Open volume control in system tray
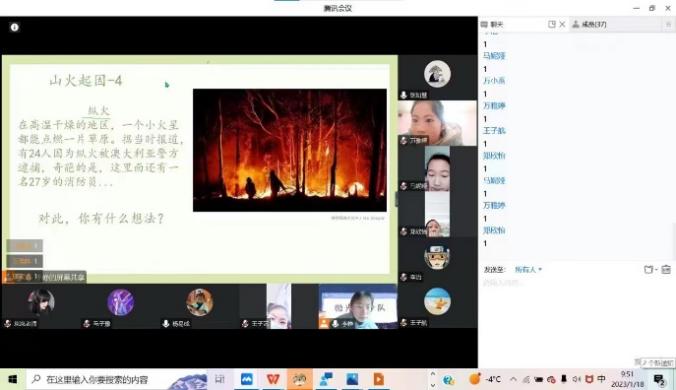This screenshot has width=676, height=390. [576, 379]
